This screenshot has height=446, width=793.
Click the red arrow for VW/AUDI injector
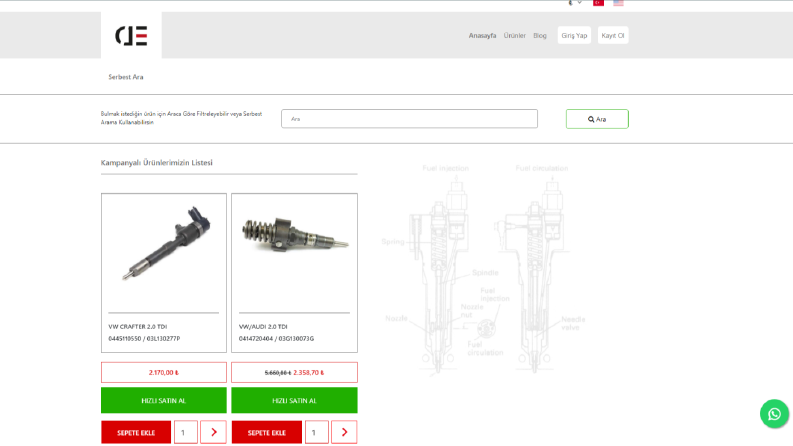click(x=344, y=432)
